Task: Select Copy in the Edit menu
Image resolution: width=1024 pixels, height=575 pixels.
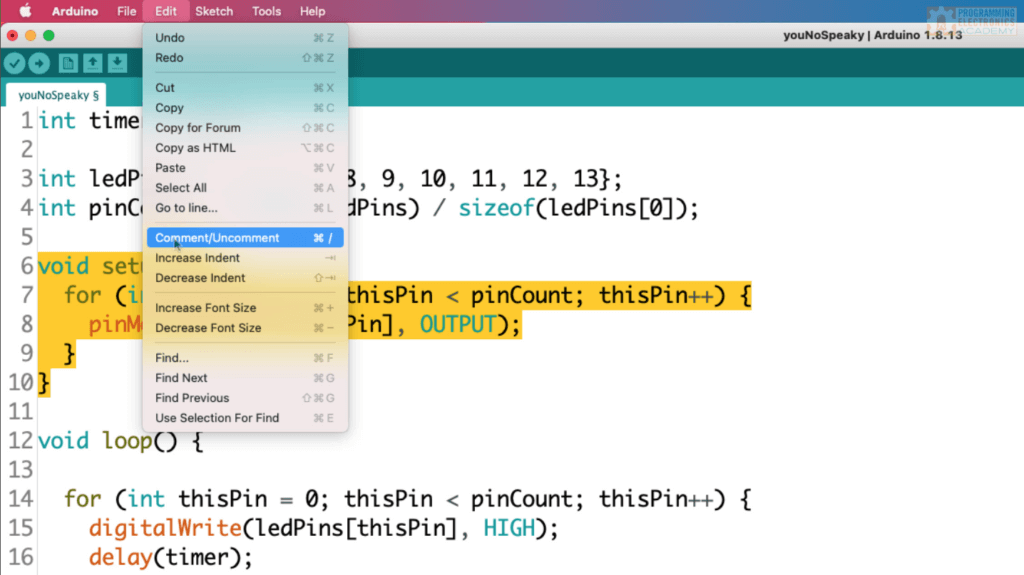Action: click(245, 108)
